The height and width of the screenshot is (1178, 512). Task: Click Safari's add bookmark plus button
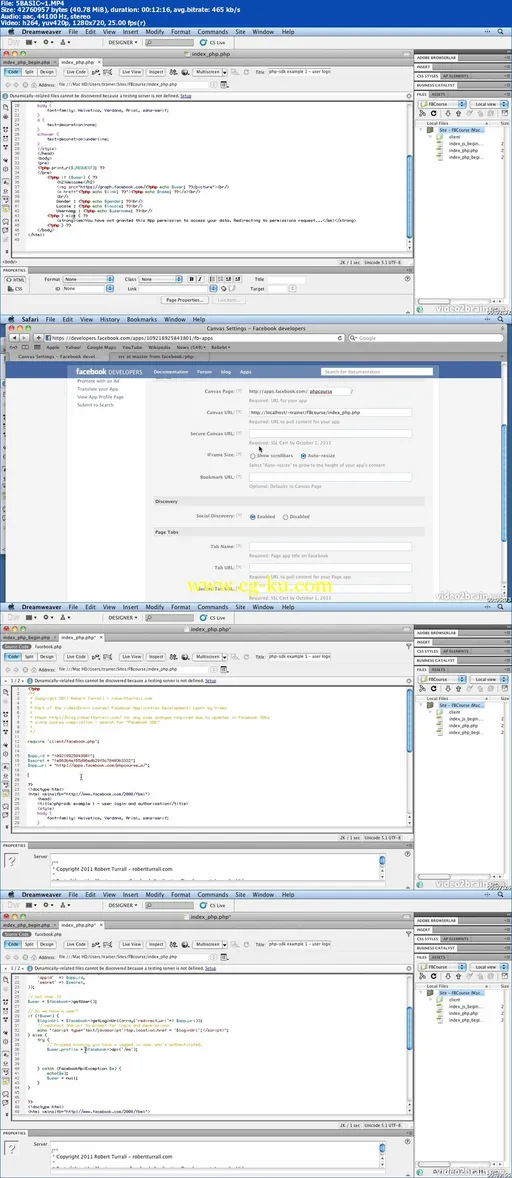[38, 338]
